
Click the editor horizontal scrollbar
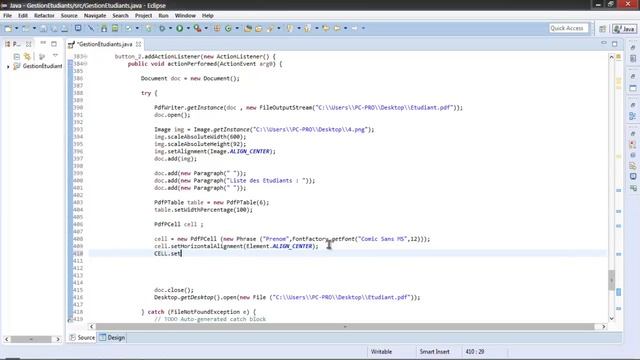pyautogui.click(x=345, y=327)
